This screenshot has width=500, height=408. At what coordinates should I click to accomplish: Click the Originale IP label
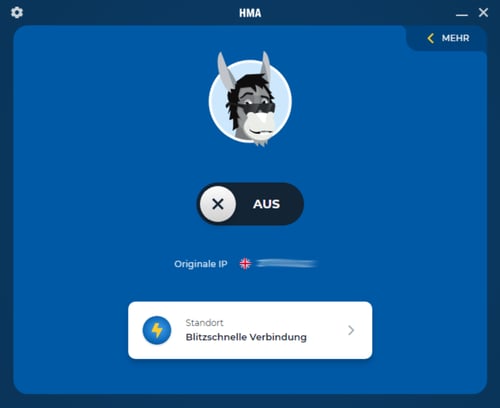tap(201, 264)
